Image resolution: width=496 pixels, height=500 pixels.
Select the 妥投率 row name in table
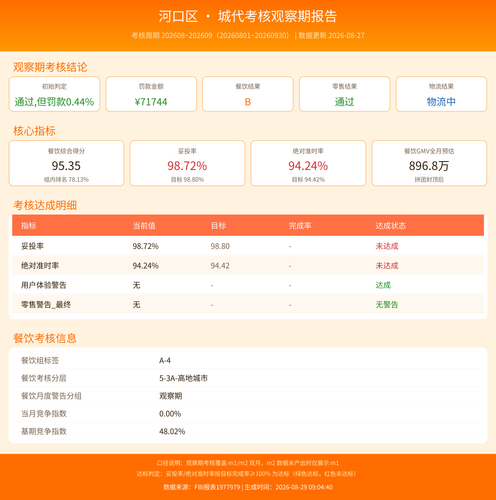point(32,246)
